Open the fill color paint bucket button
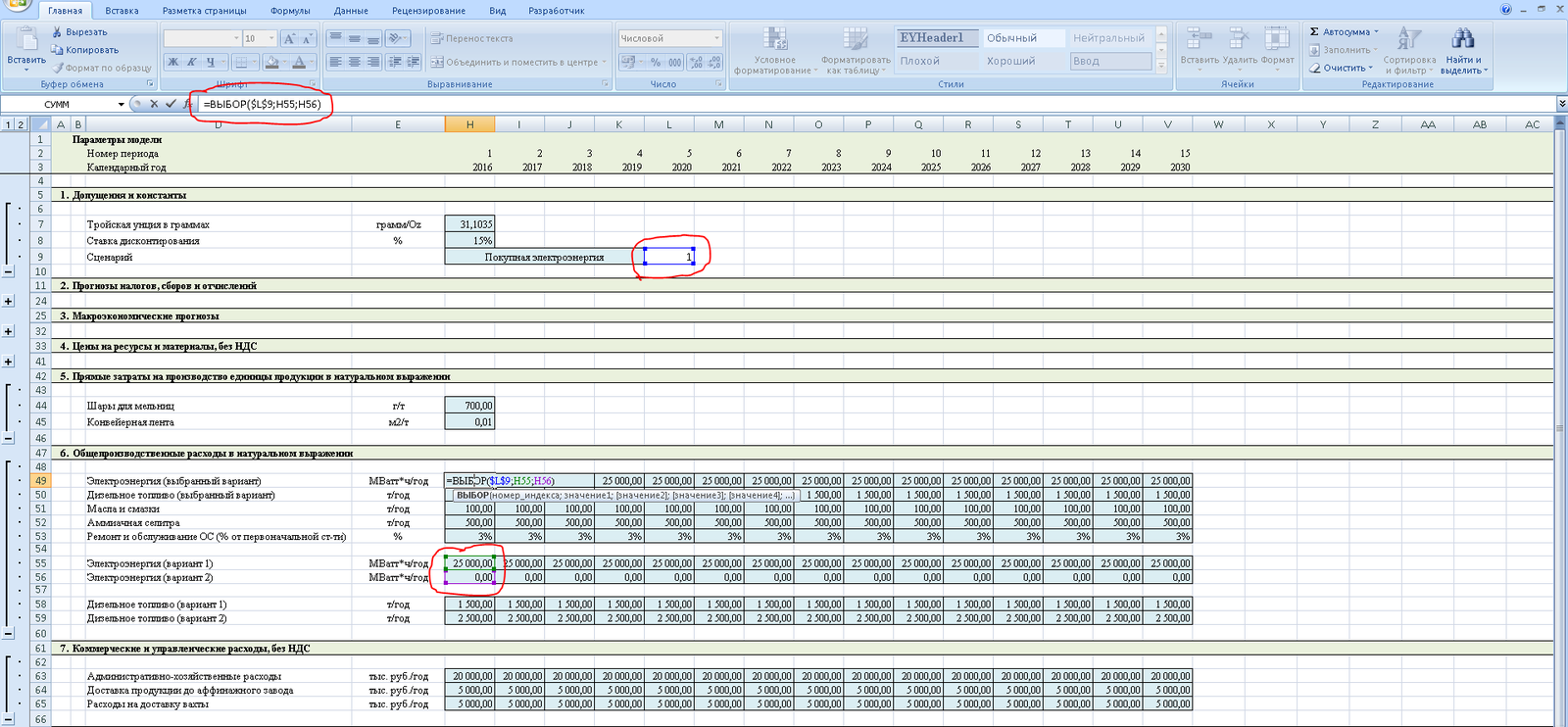Image resolution: width=1568 pixels, height=727 pixels. click(x=270, y=62)
